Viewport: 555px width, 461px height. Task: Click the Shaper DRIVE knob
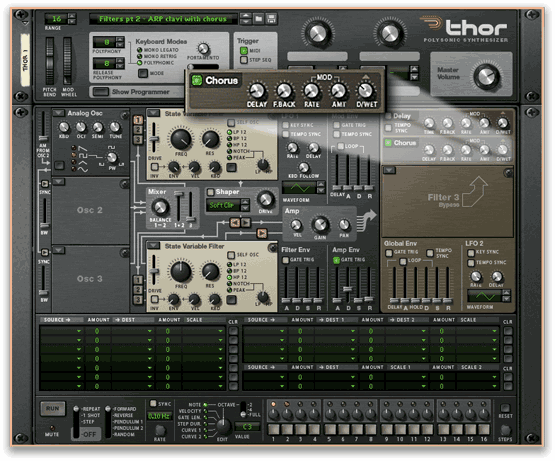(x=266, y=199)
